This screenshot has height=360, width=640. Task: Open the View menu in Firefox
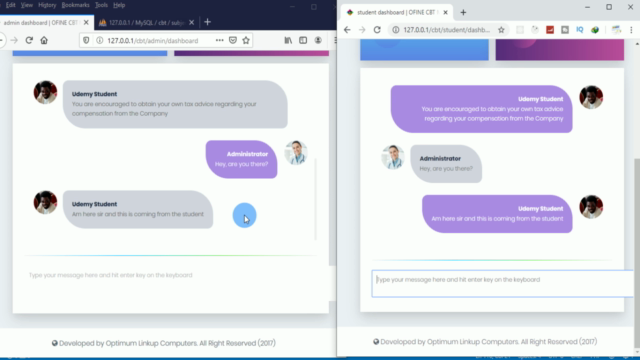tap(27, 5)
